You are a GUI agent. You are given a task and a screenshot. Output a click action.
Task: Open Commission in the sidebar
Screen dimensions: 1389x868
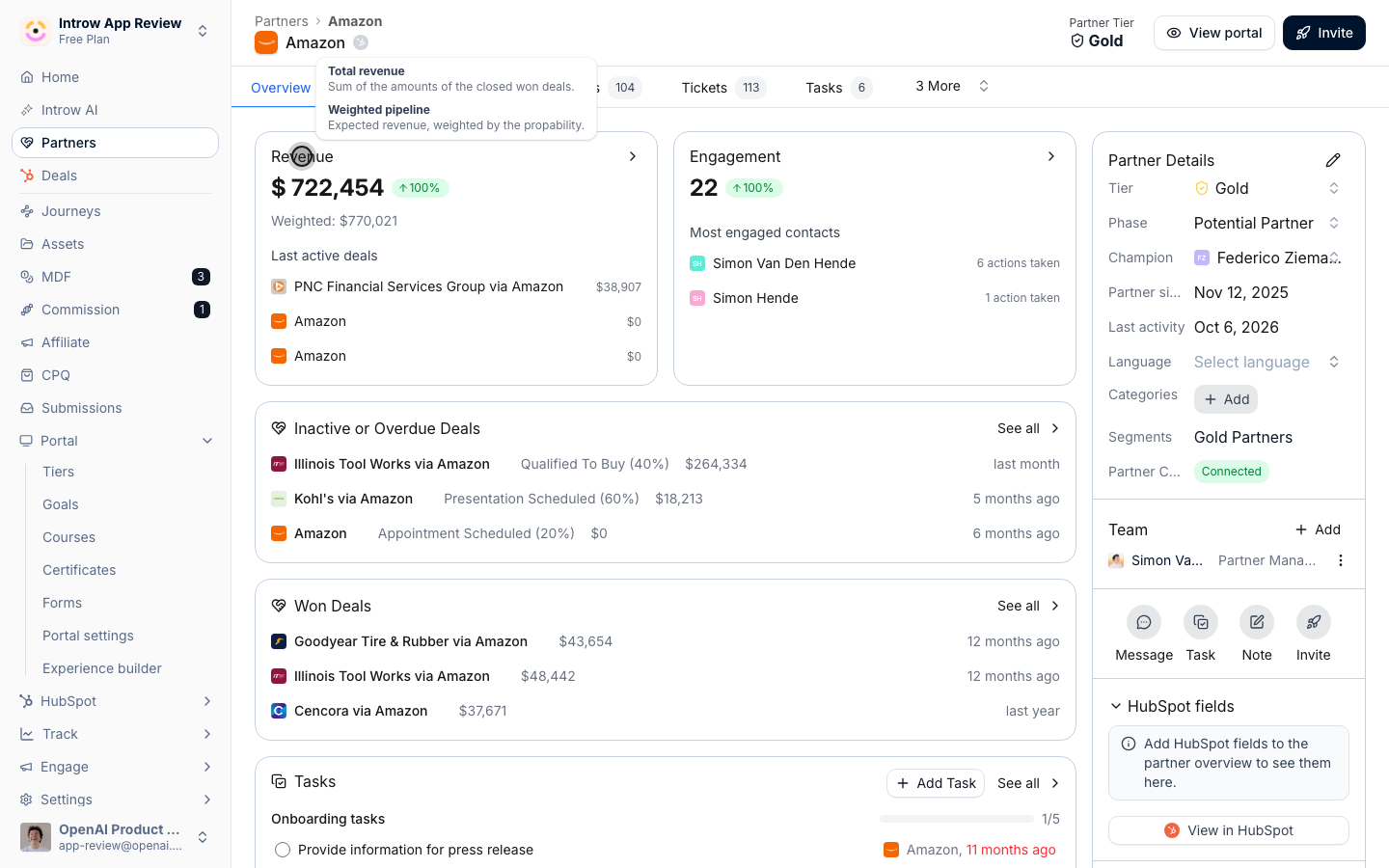pyautogui.click(x=115, y=310)
